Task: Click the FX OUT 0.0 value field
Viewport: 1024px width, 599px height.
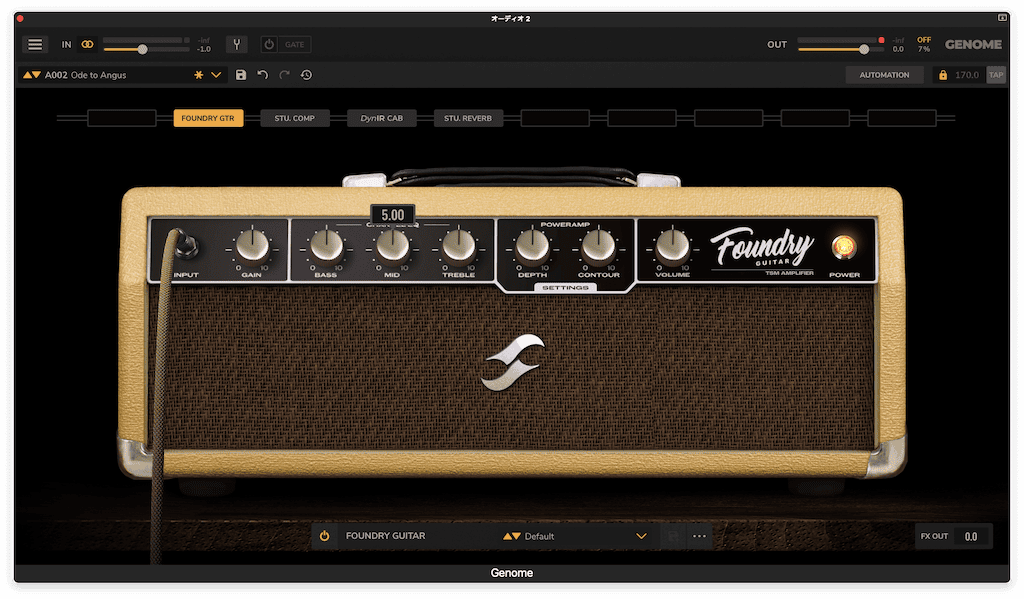Action: click(971, 536)
